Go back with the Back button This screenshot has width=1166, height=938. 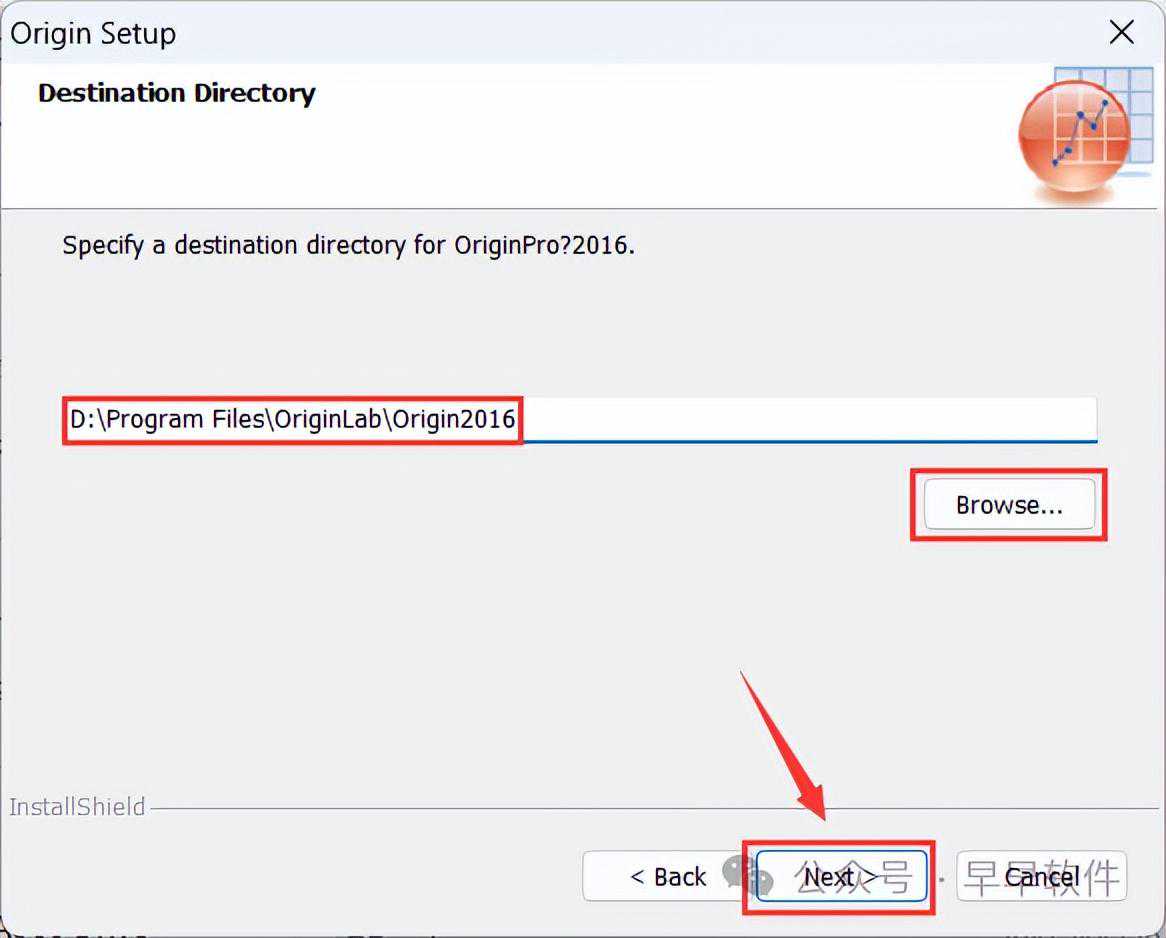pos(667,877)
